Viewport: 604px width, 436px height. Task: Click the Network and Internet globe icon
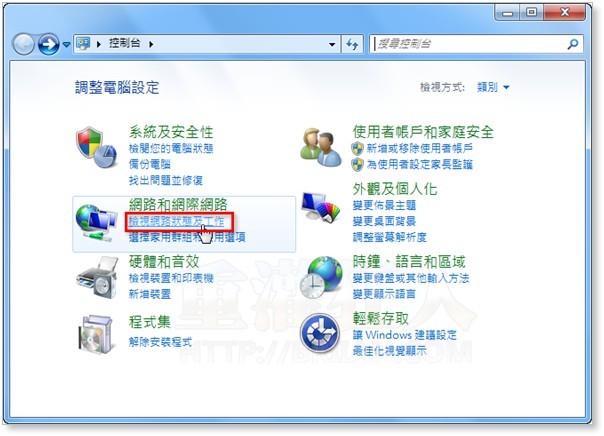[96, 222]
